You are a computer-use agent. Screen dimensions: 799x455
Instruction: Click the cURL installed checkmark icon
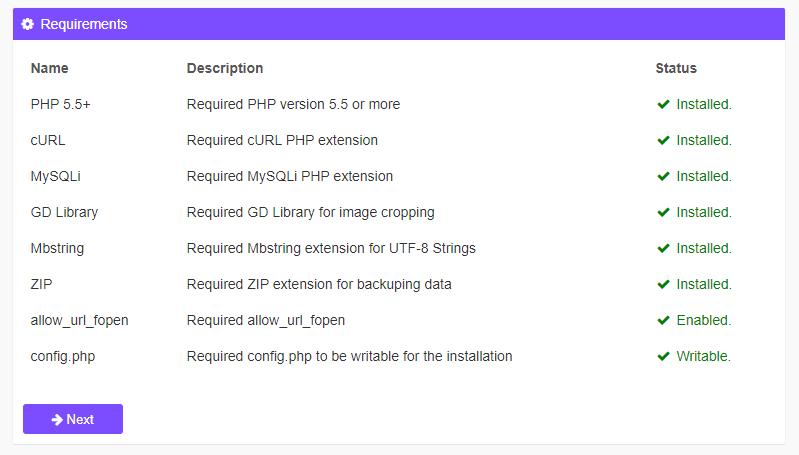click(x=663, y=140)
